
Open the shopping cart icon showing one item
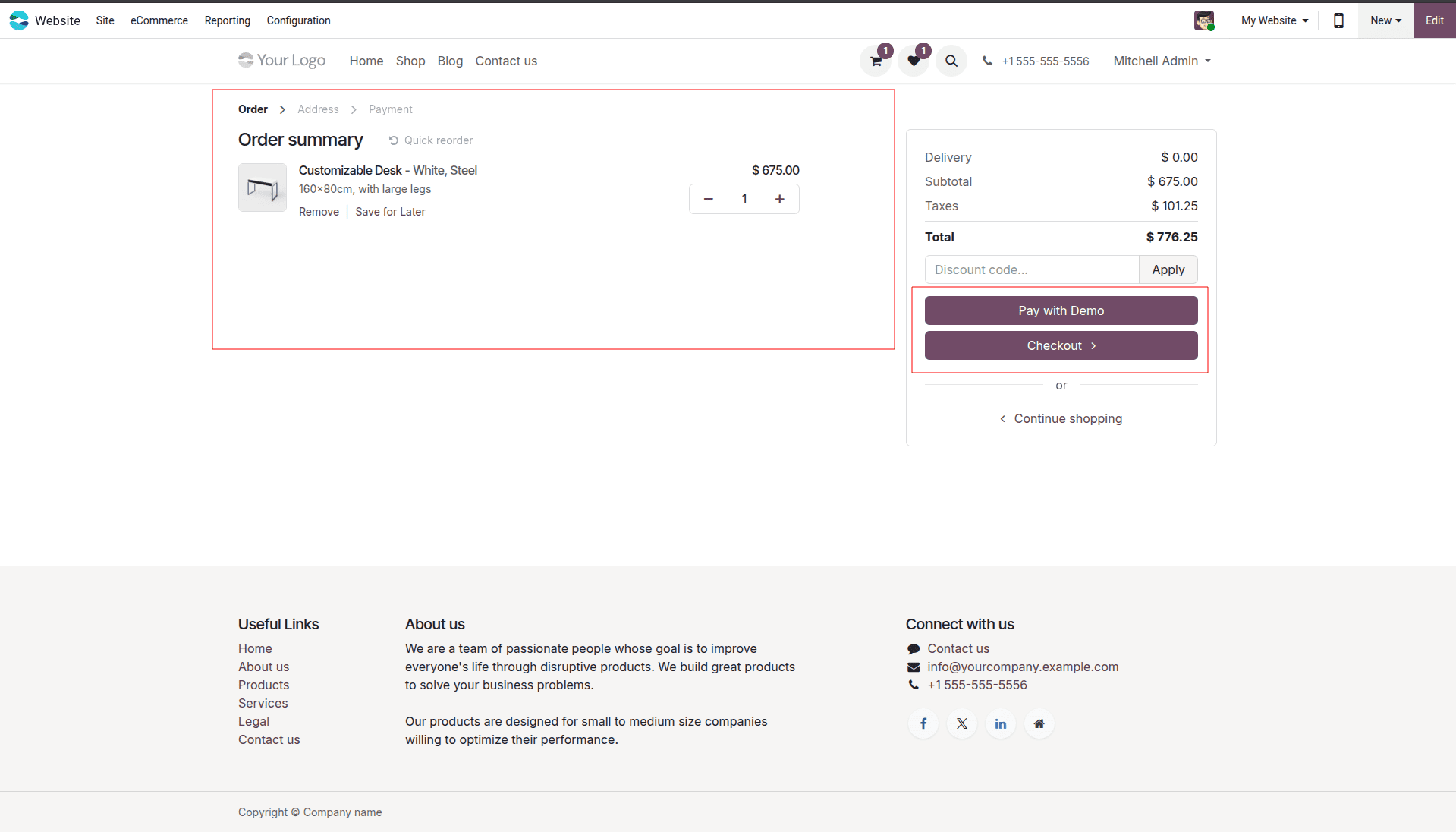coord(875,61)
